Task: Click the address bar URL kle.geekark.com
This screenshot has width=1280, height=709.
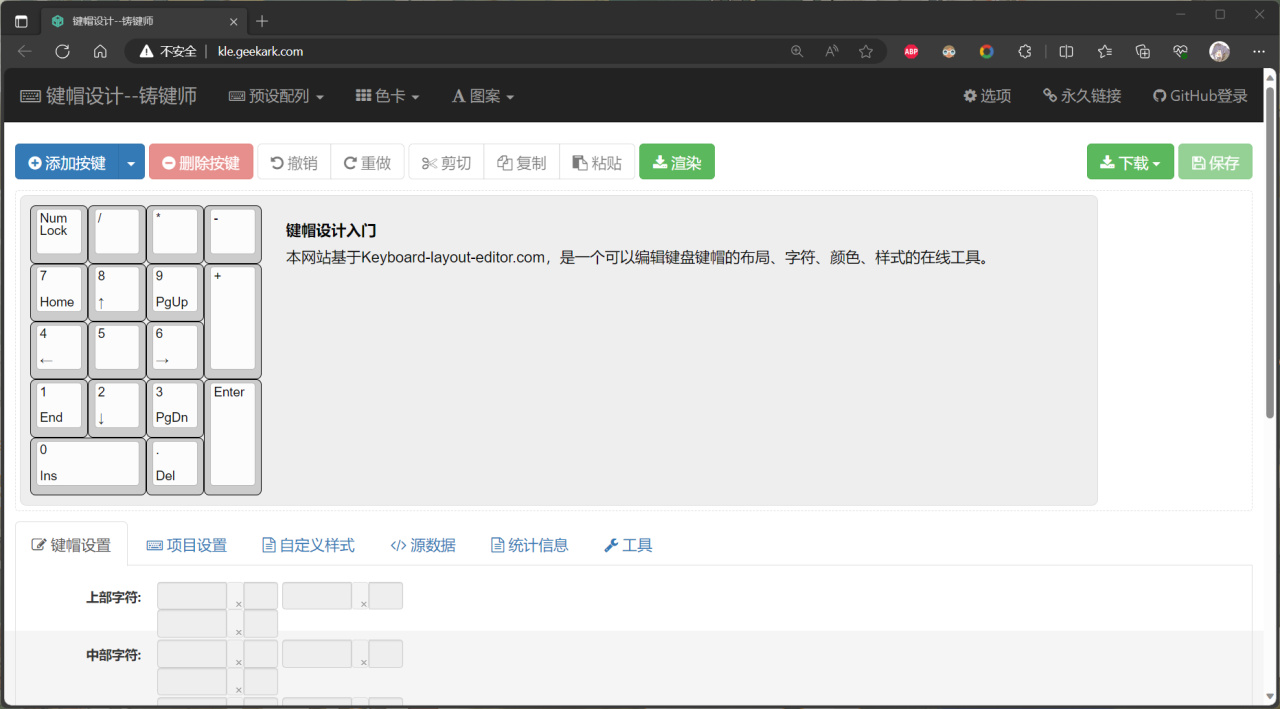Action: 260,51
